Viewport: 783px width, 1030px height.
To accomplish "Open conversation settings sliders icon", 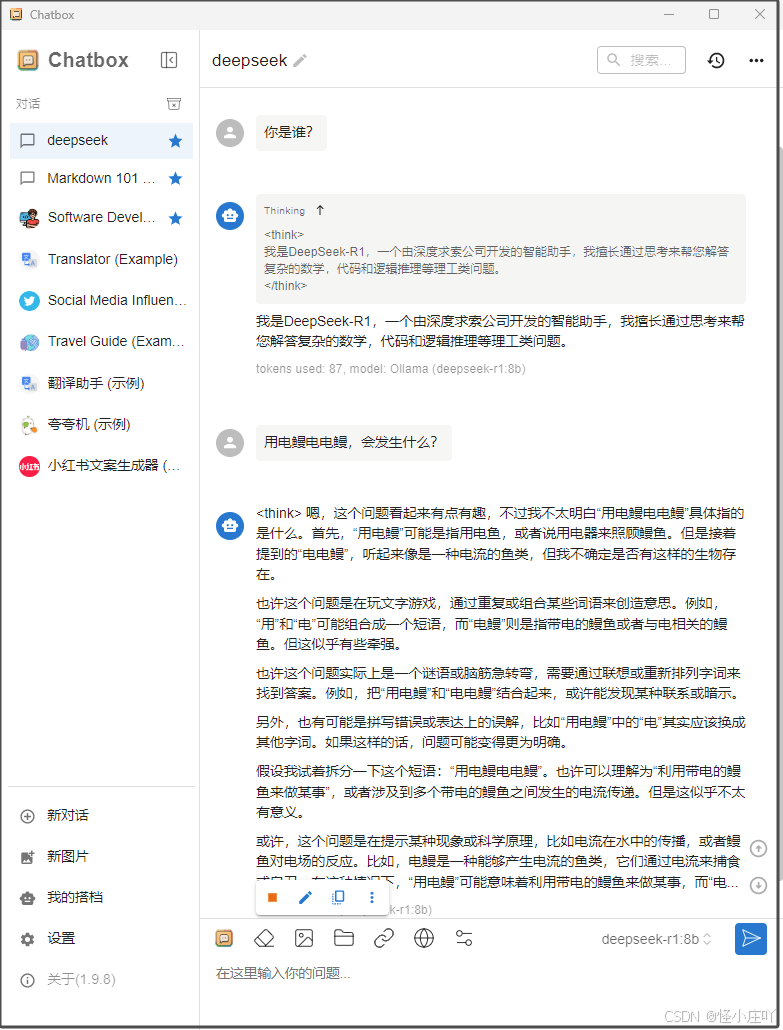I will coord(464,938).
